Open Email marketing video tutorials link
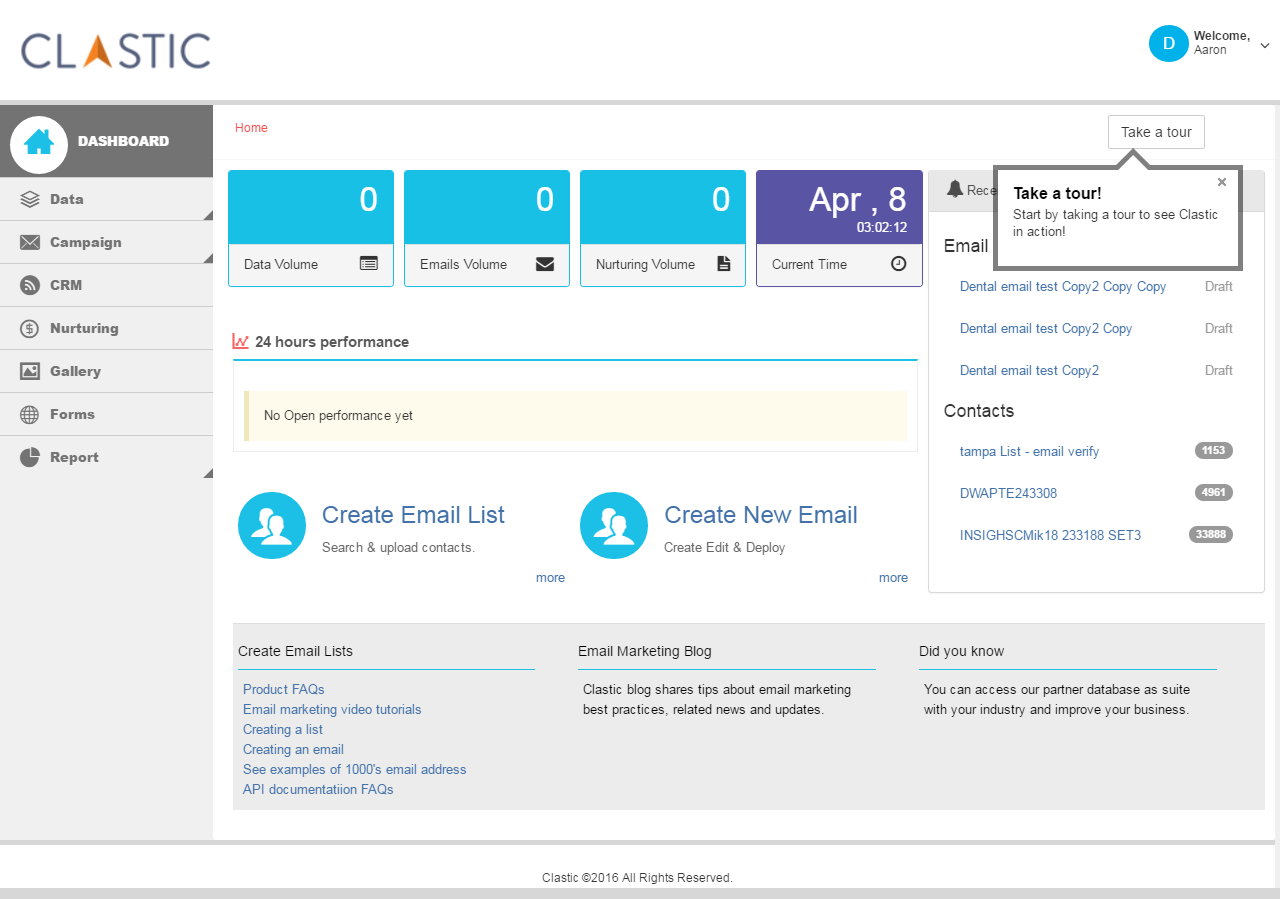The height and width of the screenshot is (899, 1280). click(332, 709)
